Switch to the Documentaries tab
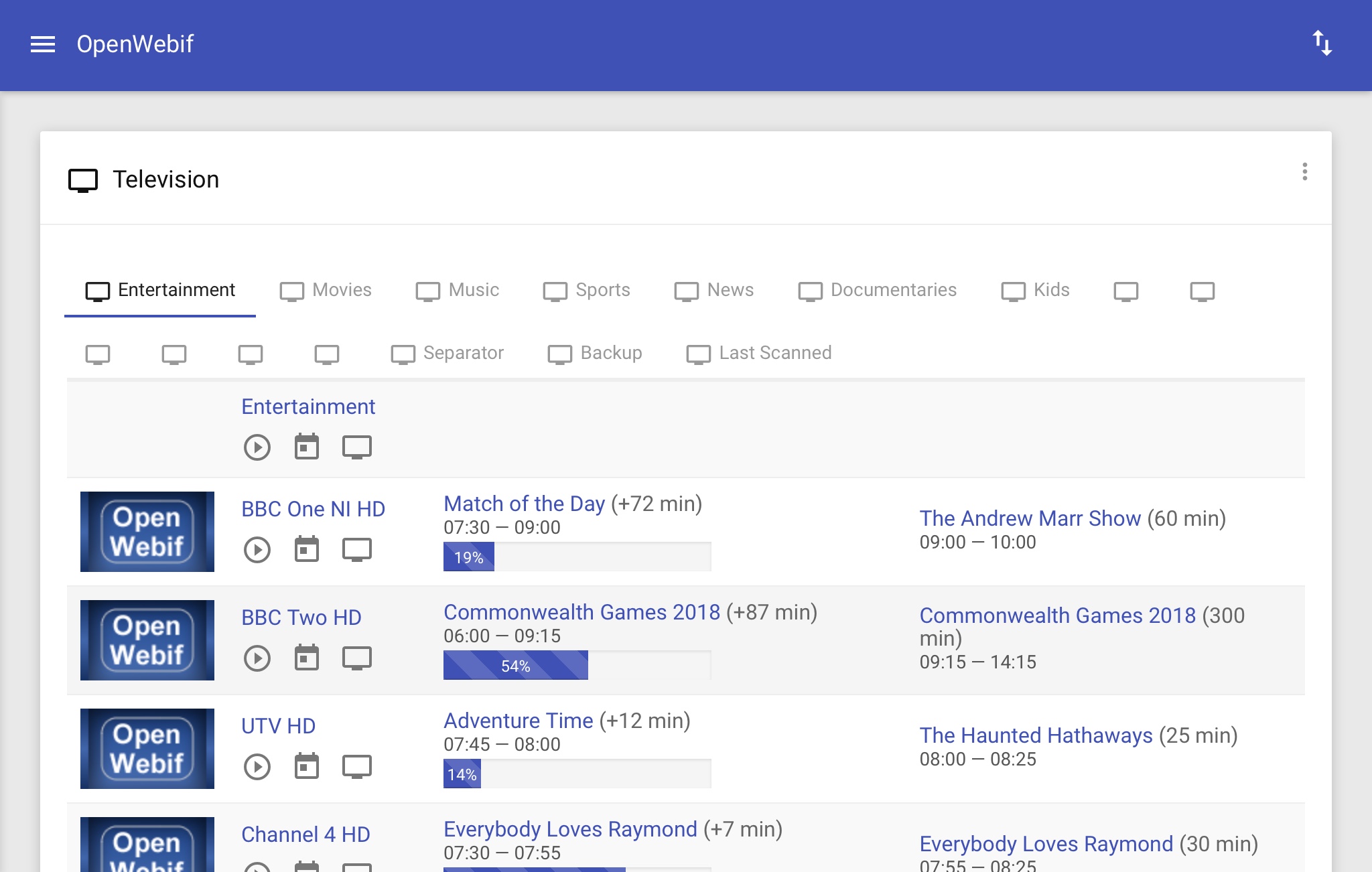The image size is (1372, 872). pos(878,290)
